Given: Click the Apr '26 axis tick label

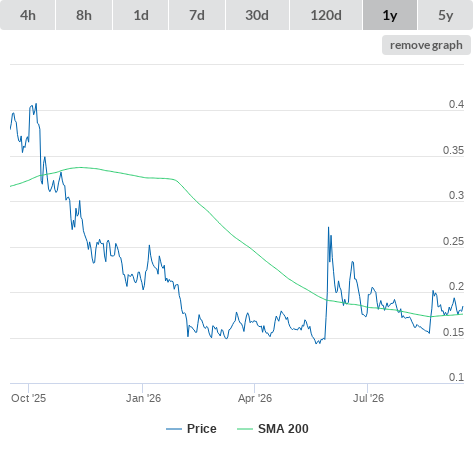Looking at the screenshot, I should tap(255, 398).
